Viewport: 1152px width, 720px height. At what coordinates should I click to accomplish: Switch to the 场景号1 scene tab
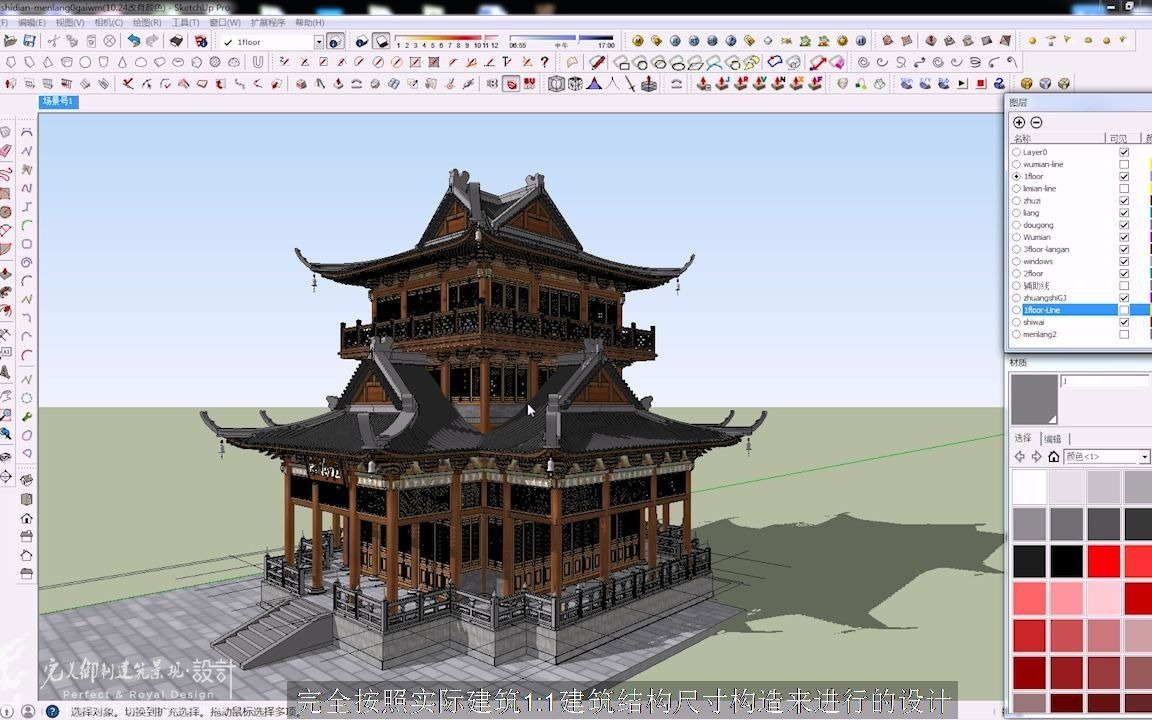tap(58, 101)
